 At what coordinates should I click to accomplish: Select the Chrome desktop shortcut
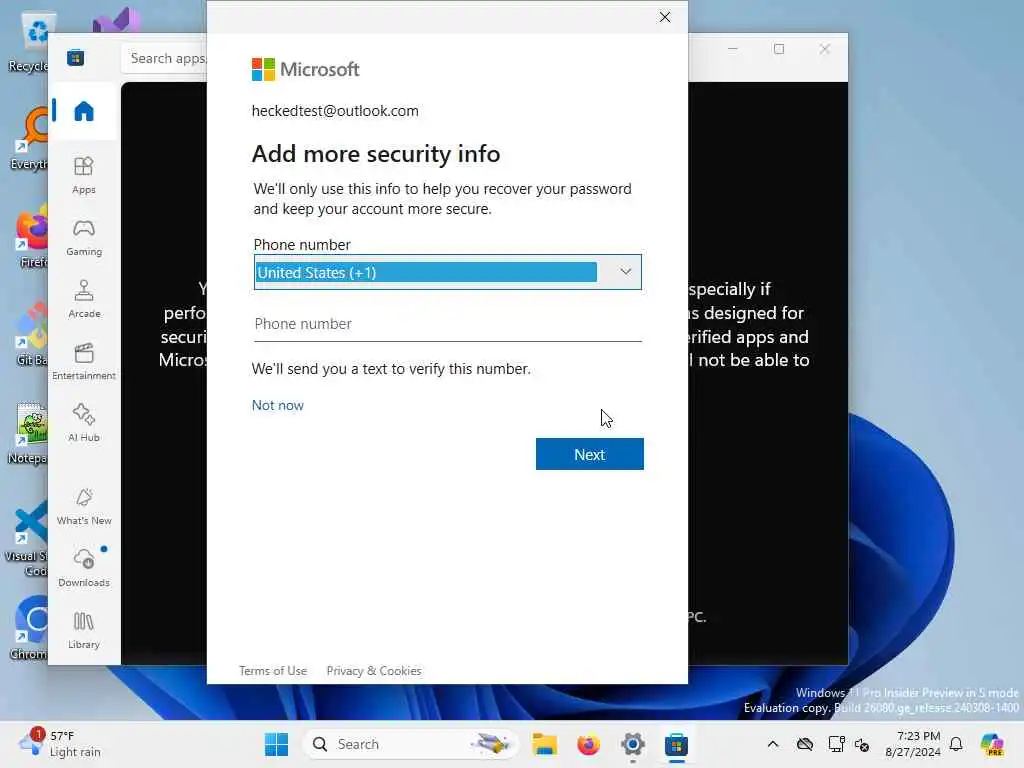click(29, 628)
